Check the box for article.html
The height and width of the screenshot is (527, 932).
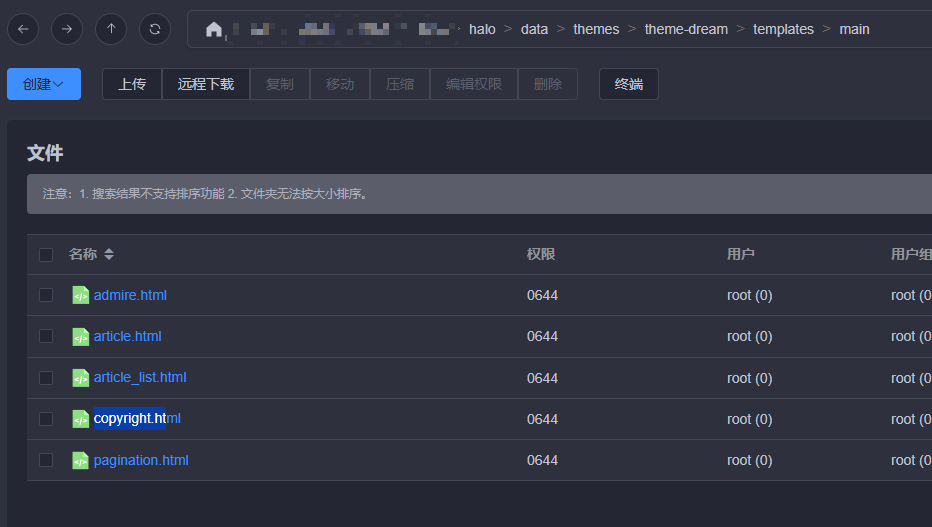tap(46, 336)
